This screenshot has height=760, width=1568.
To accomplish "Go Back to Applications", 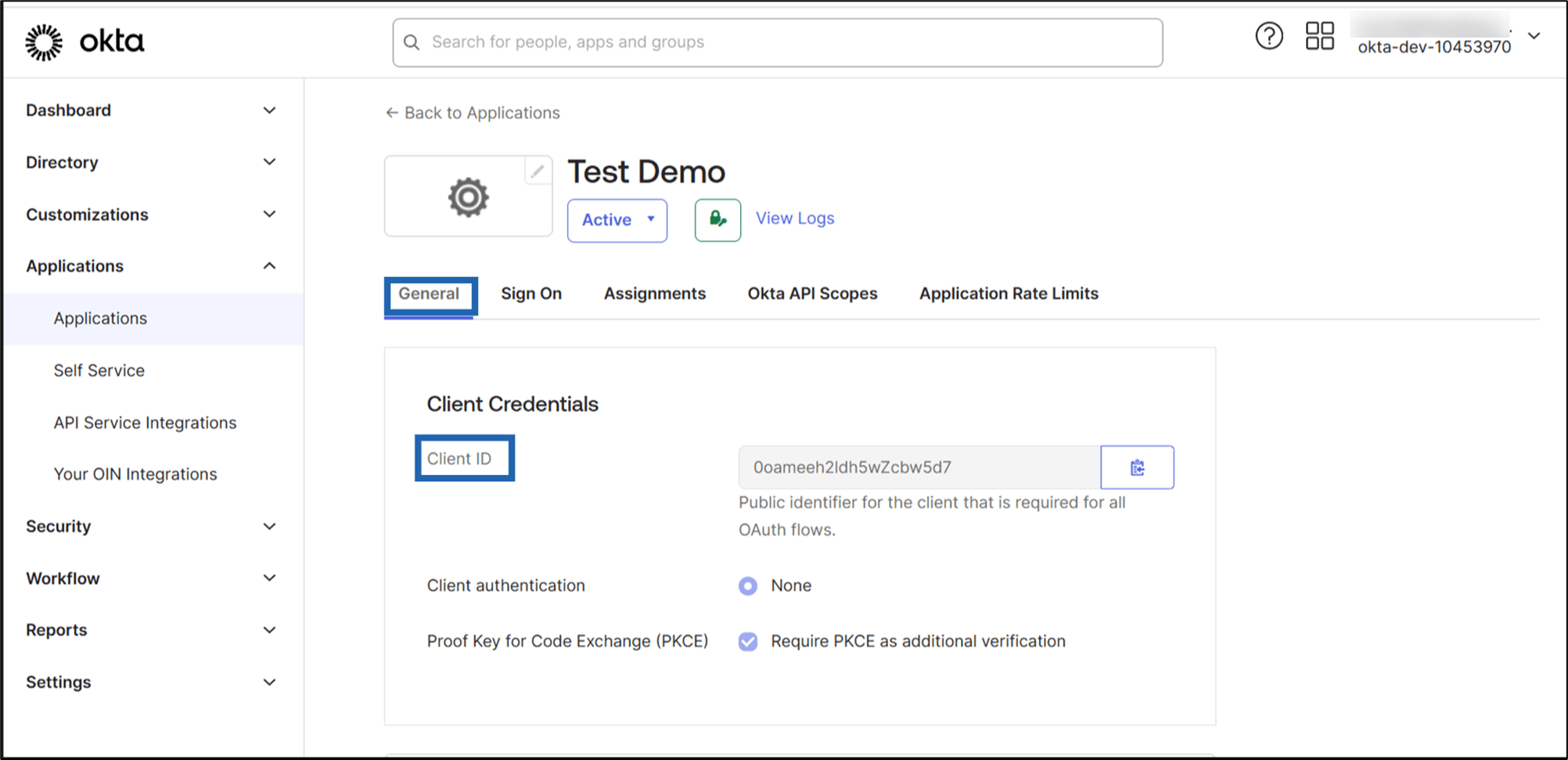I will [x=473, y=113].
